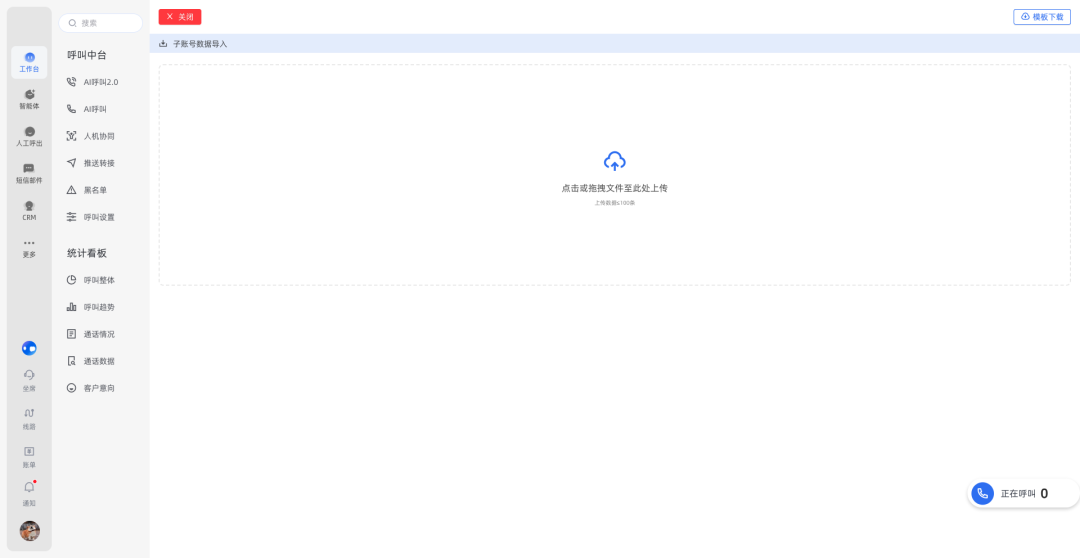
Task: Open the 账单 billing icon
Action: [x=29, y=455]
